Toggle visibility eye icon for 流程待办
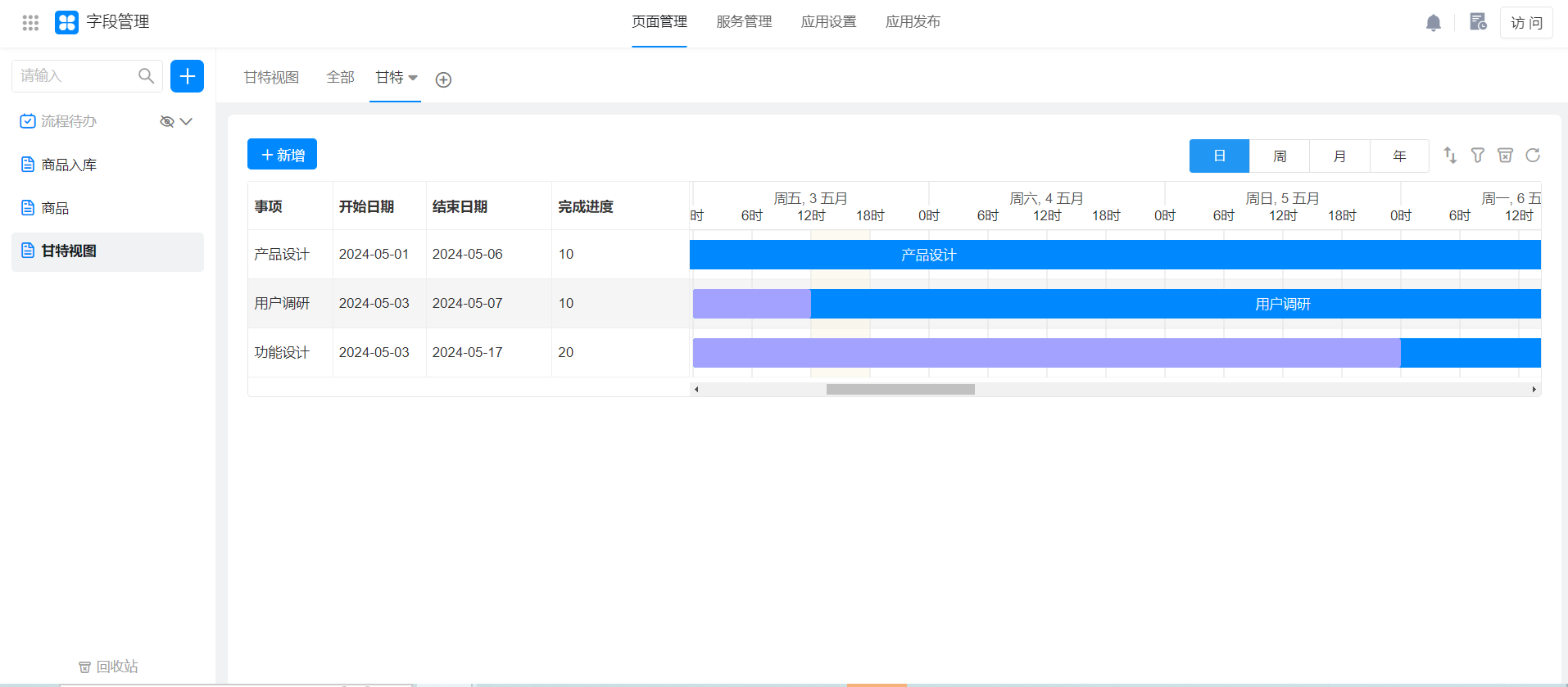This screenshot has width=1568, height=687. (166, 121)
